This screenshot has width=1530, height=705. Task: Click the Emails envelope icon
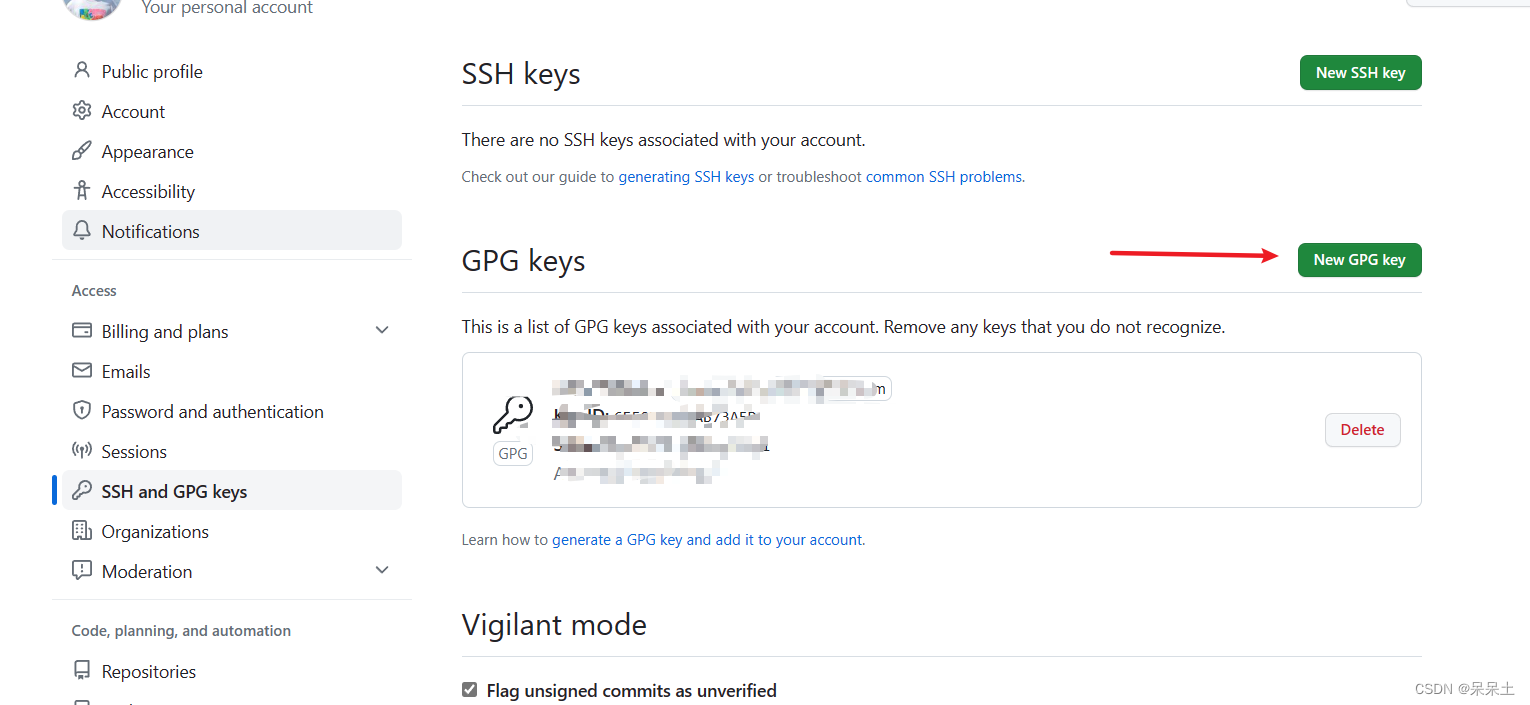(x=81, y=370)
